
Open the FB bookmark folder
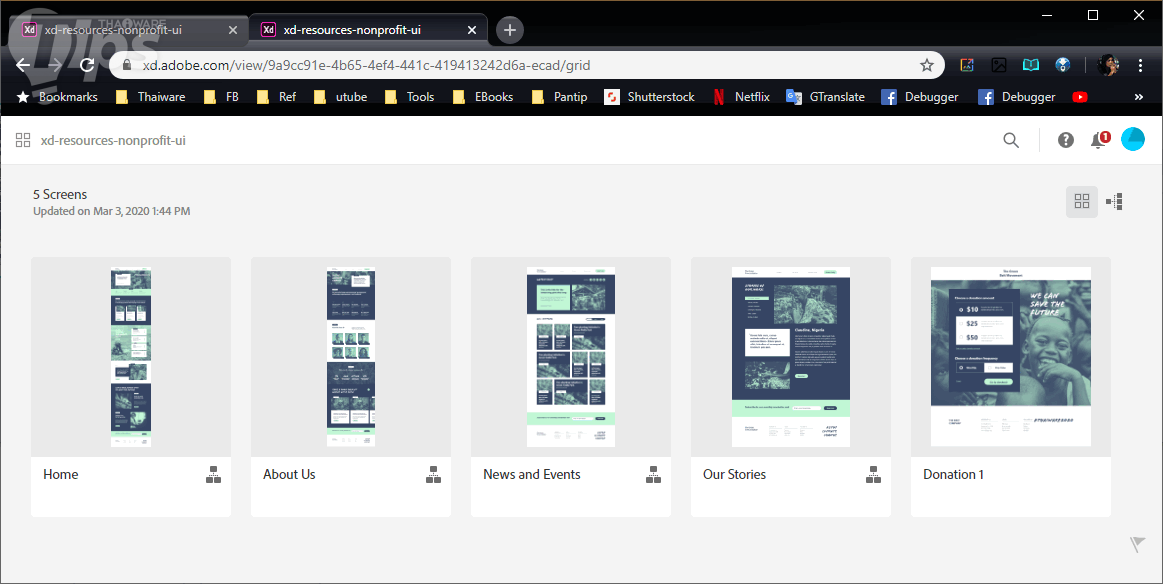221,96
